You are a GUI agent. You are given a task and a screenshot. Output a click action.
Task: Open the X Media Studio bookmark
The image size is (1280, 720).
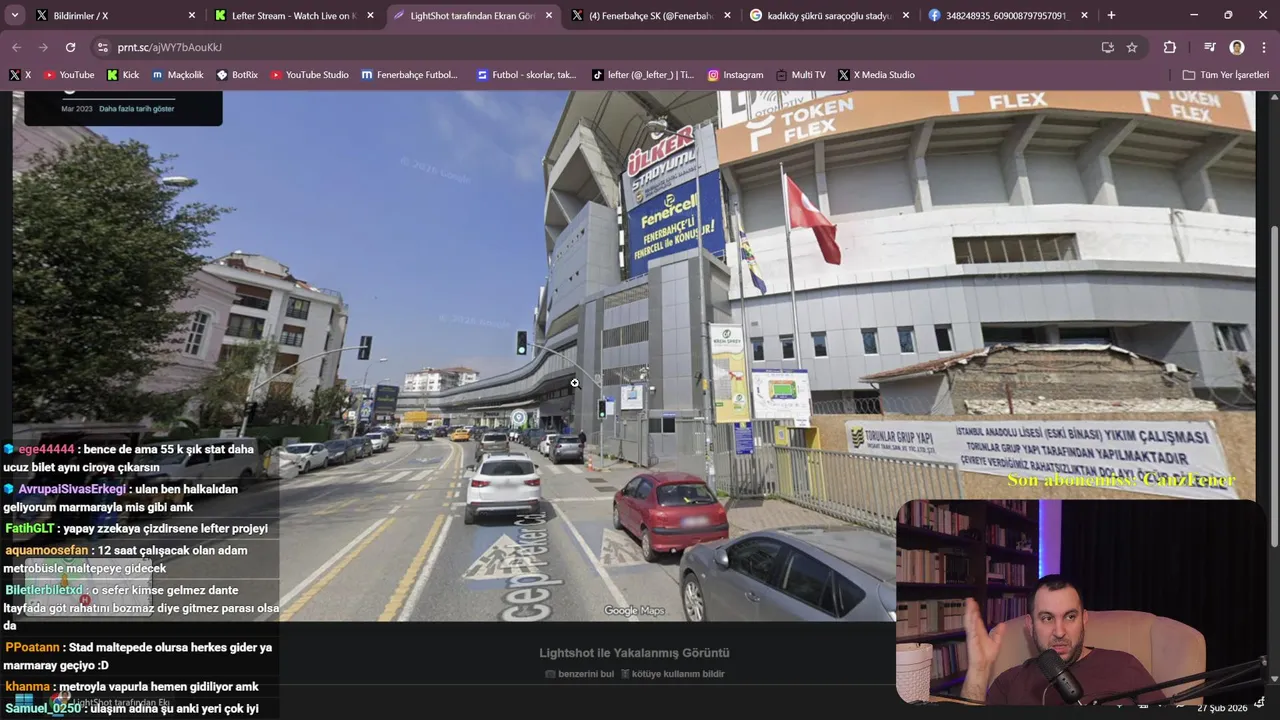(x=876, y=75)
